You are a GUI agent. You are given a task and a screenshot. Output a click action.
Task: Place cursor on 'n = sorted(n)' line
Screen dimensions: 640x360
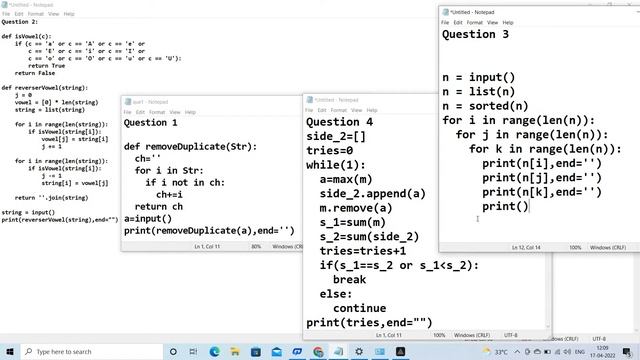485,106
